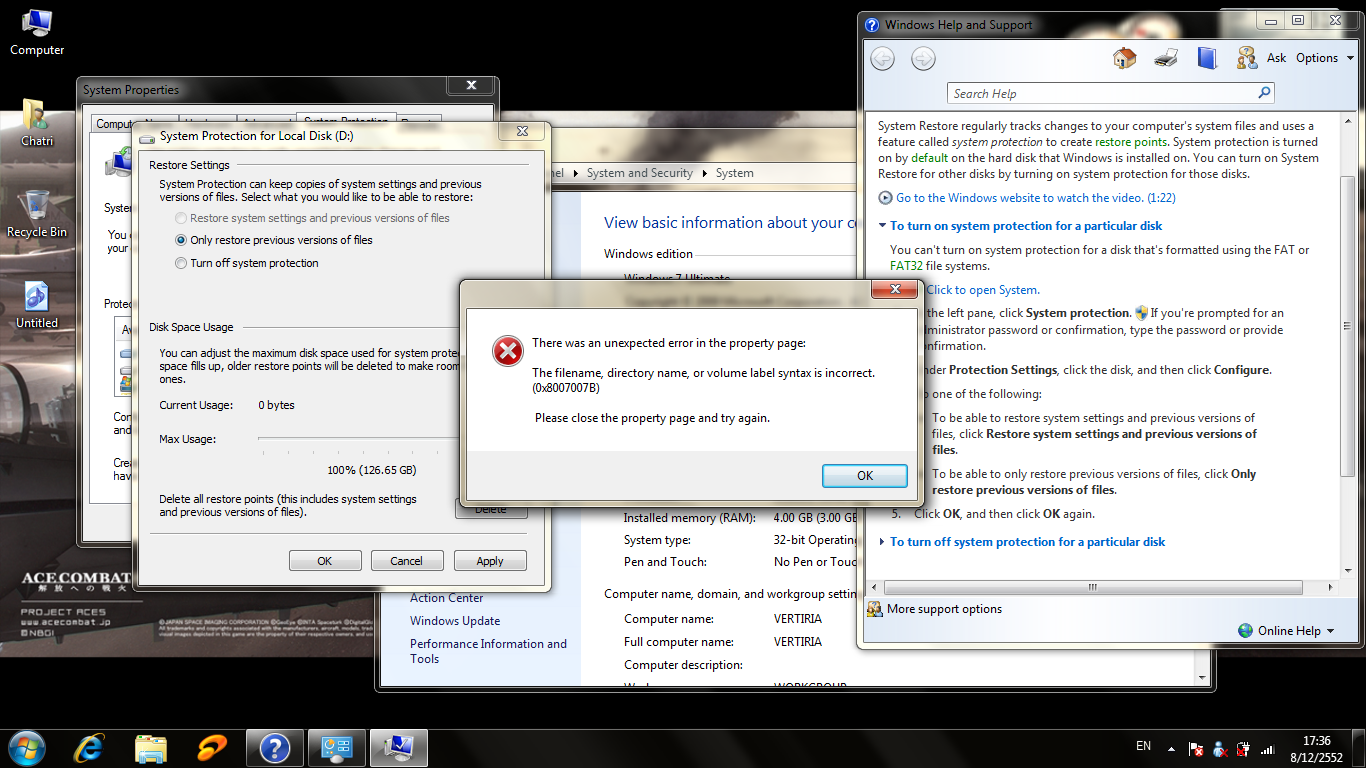
Task: Close the unexpected error dialog
Action: coord(894,290)
